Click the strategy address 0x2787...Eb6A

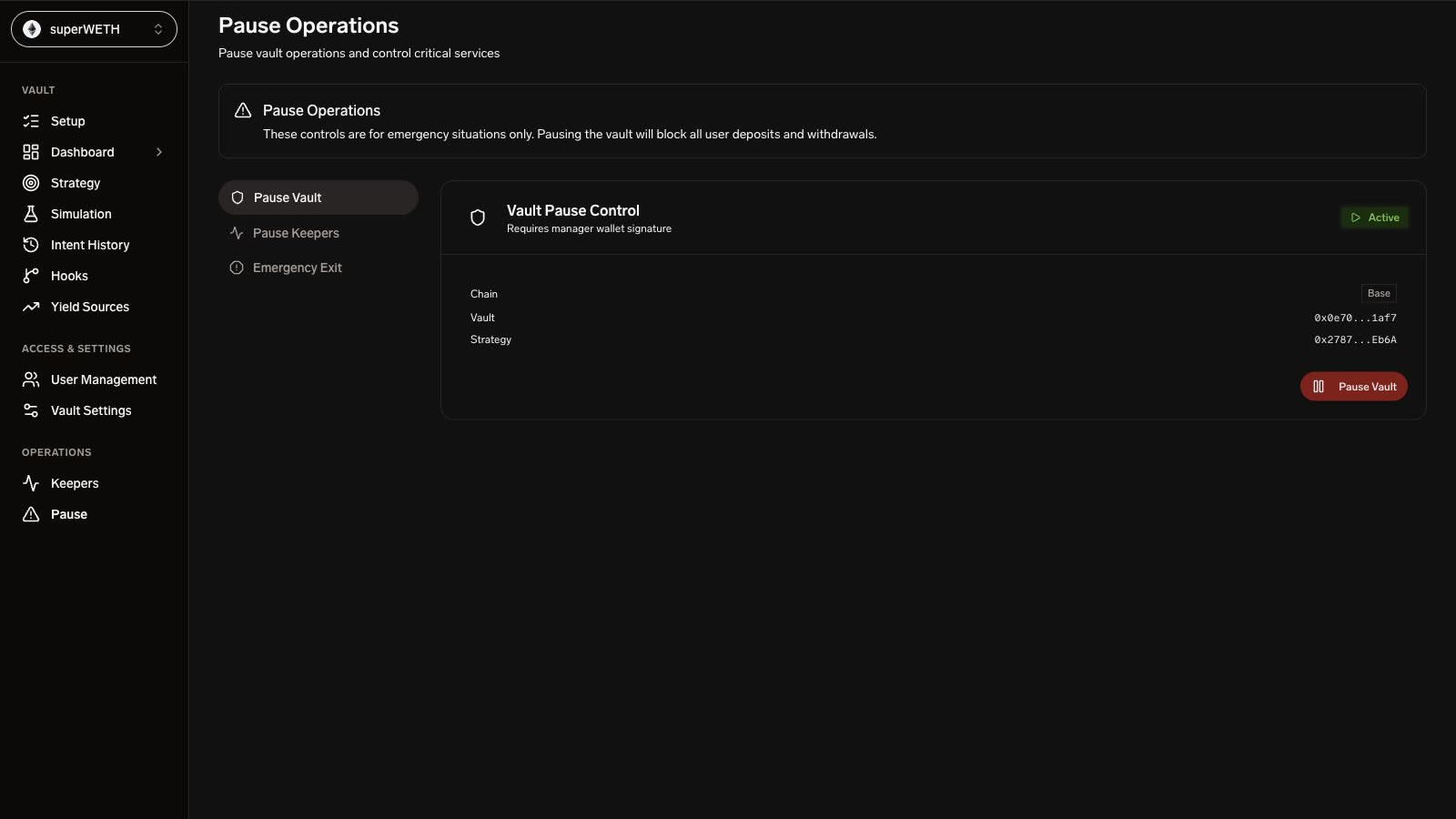(1355, 339)
